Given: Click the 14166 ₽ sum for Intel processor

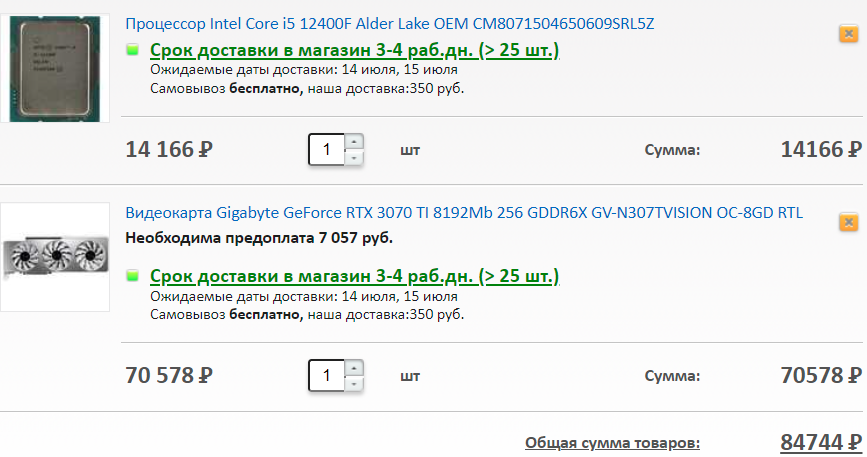Looking at the screenshot, I should [820, 150].
